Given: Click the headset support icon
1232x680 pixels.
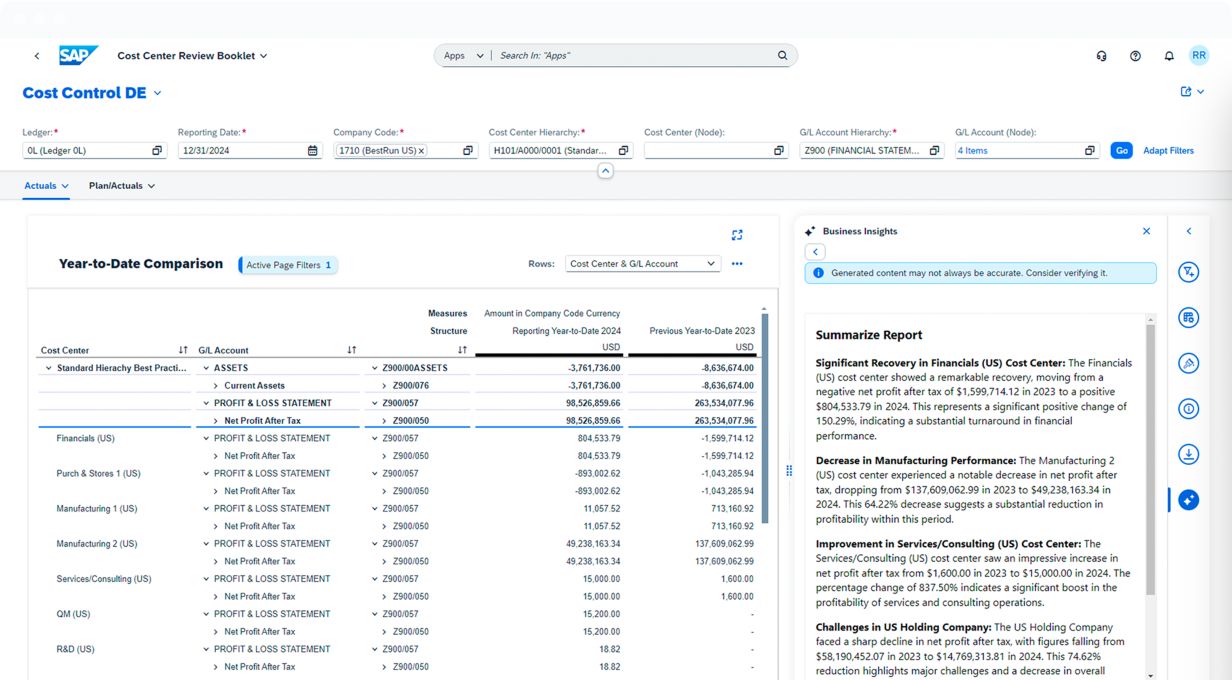Looking at the screenshot, I should click(x=1102, y=56).
